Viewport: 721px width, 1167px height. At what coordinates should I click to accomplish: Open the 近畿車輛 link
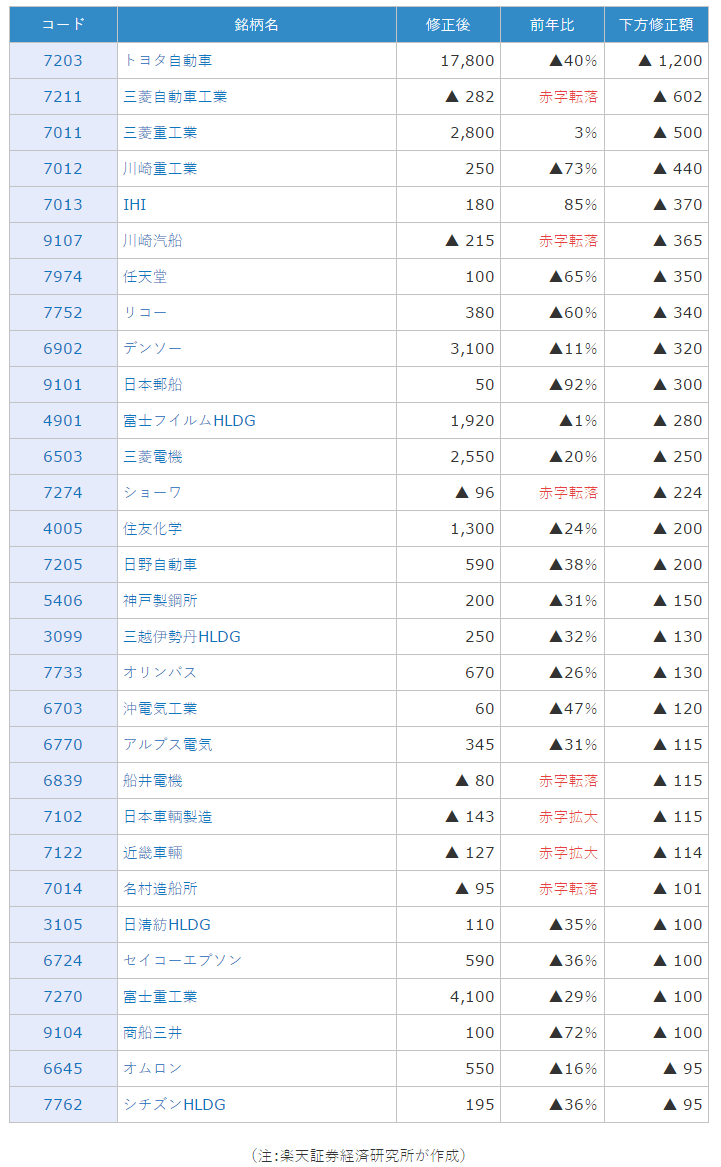click(153, 853)
